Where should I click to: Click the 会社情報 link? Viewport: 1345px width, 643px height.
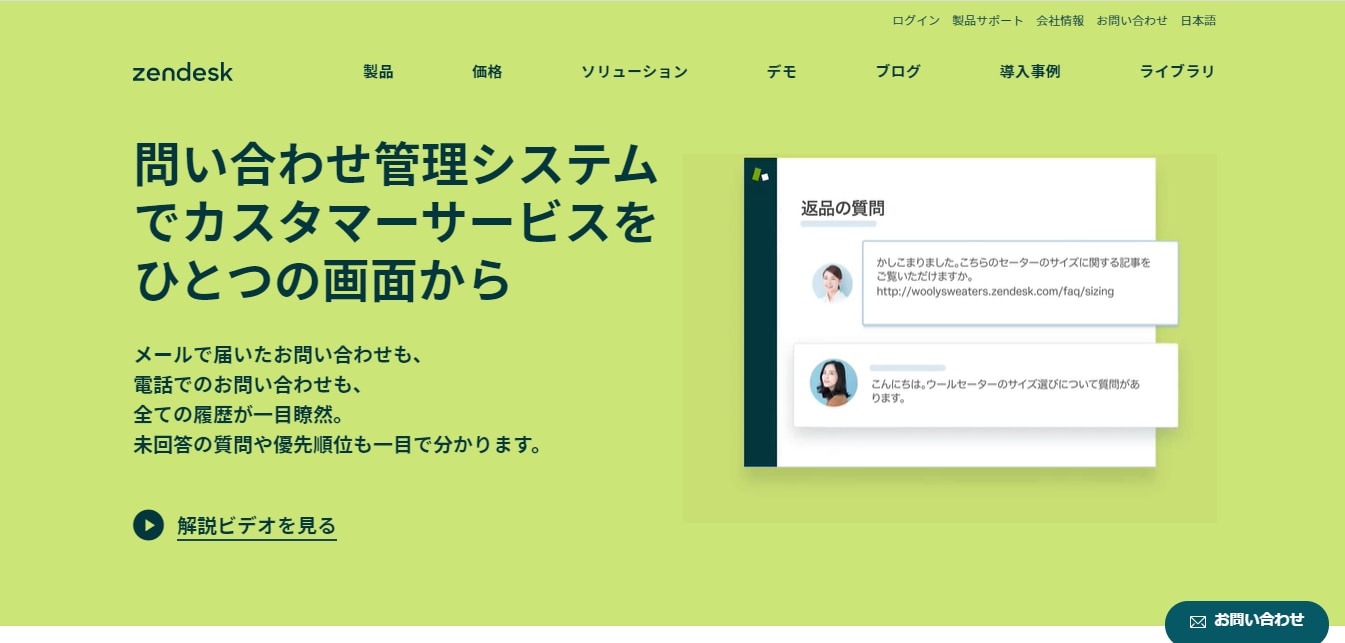1060,20
